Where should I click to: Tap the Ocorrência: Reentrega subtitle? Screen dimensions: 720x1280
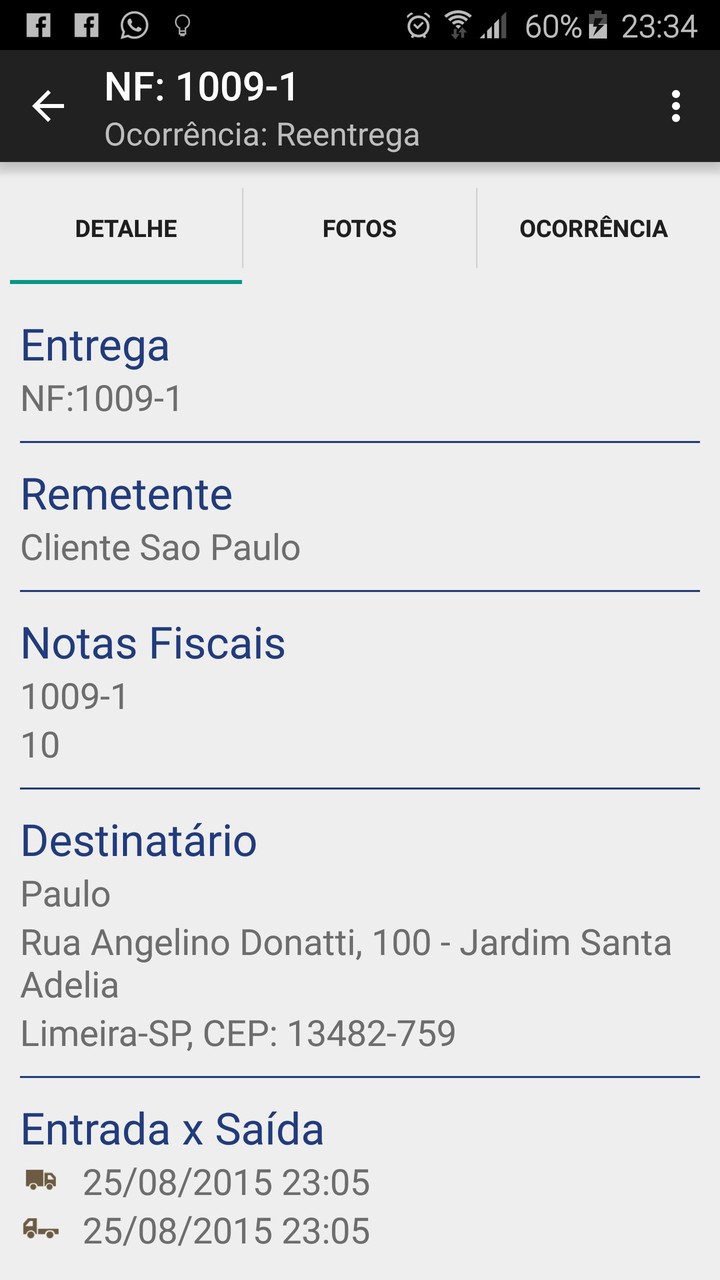point(262,135)
